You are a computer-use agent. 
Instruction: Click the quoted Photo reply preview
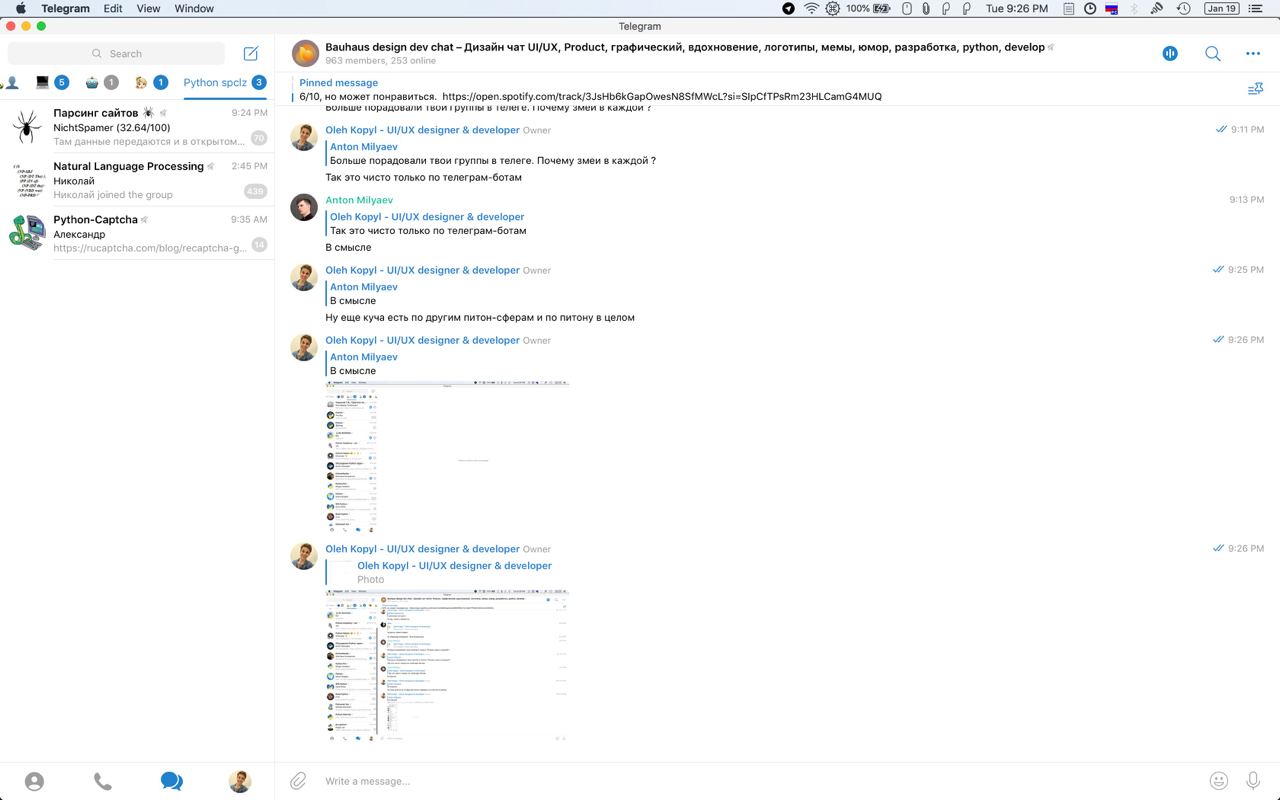point(440,572)
